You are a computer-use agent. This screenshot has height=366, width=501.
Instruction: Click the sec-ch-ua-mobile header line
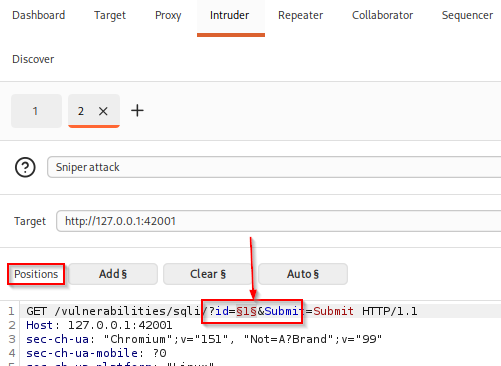click(96, 353)
